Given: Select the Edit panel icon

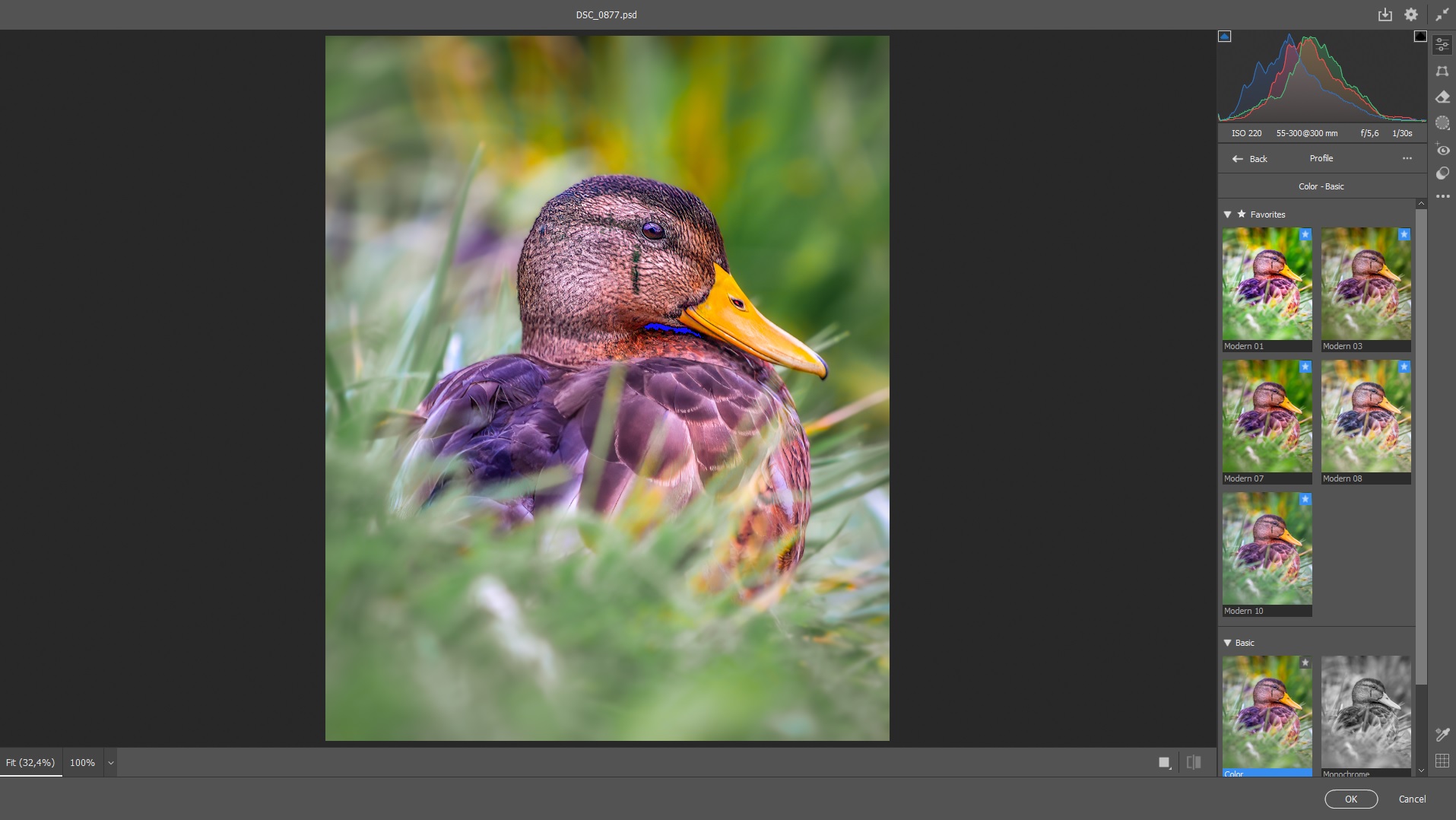Looking at the screenshot, I should (1442, 44).
